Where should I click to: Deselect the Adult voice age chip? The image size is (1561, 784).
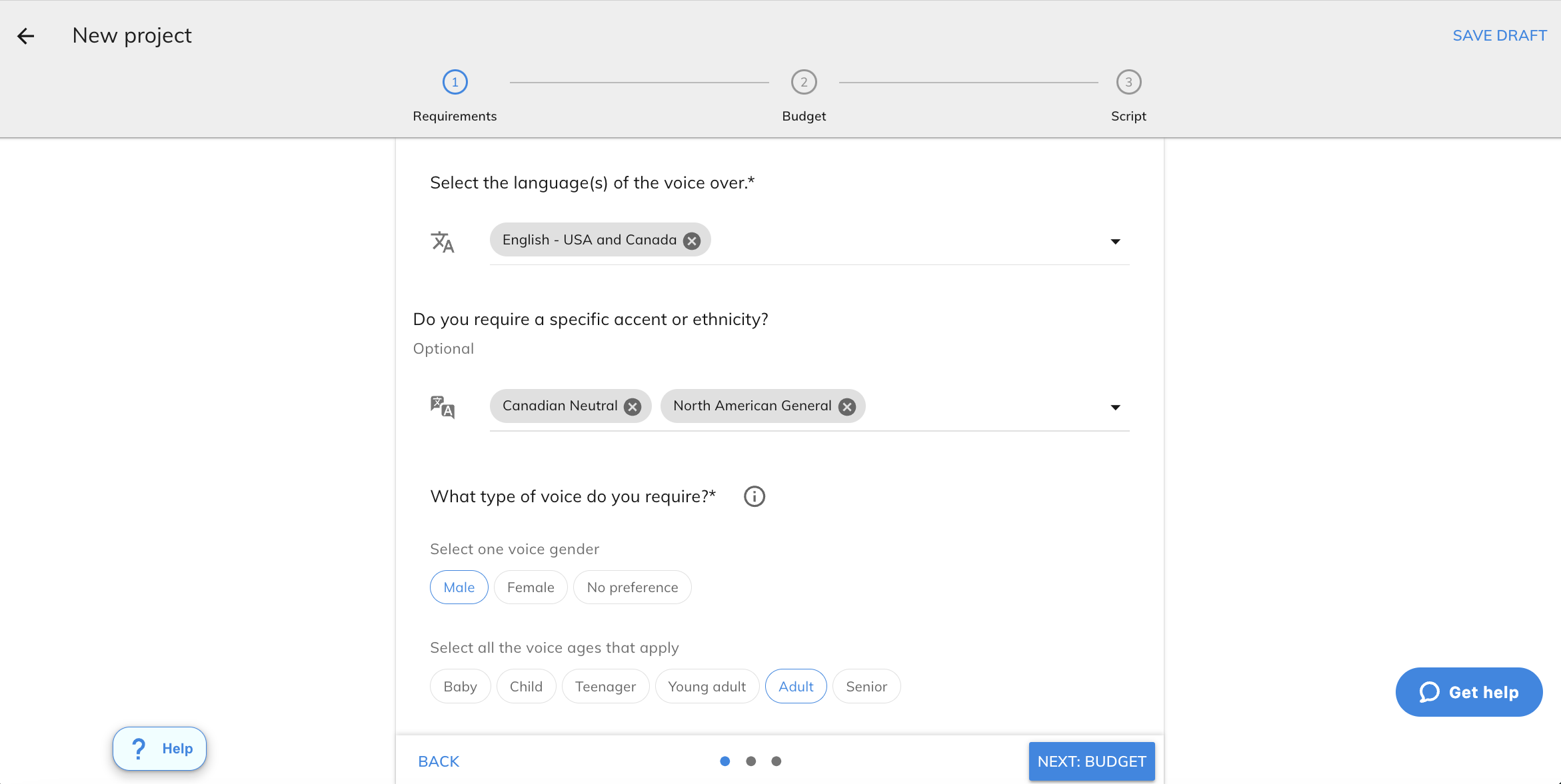796,686
